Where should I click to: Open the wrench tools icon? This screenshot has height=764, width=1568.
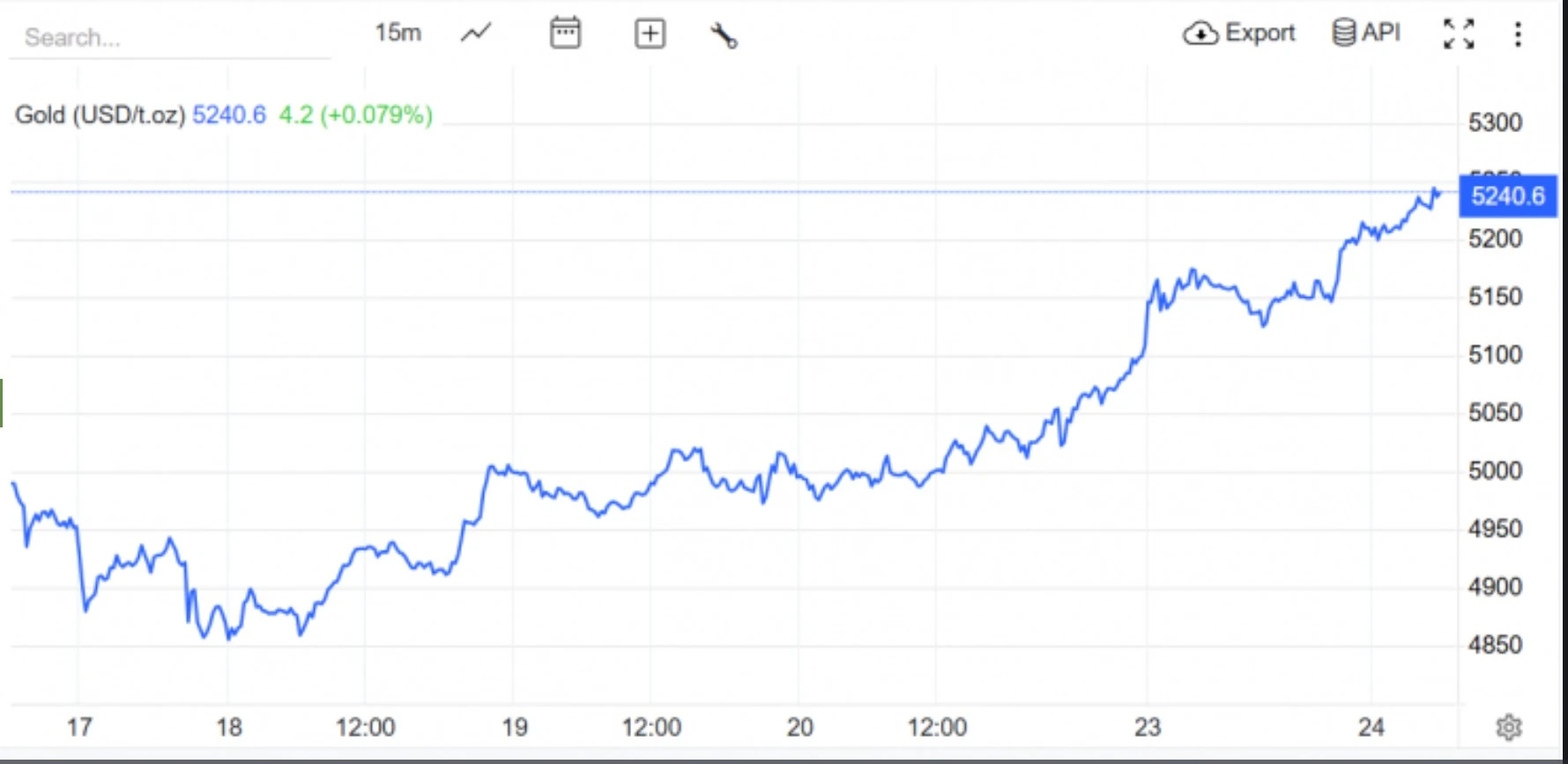724,35
